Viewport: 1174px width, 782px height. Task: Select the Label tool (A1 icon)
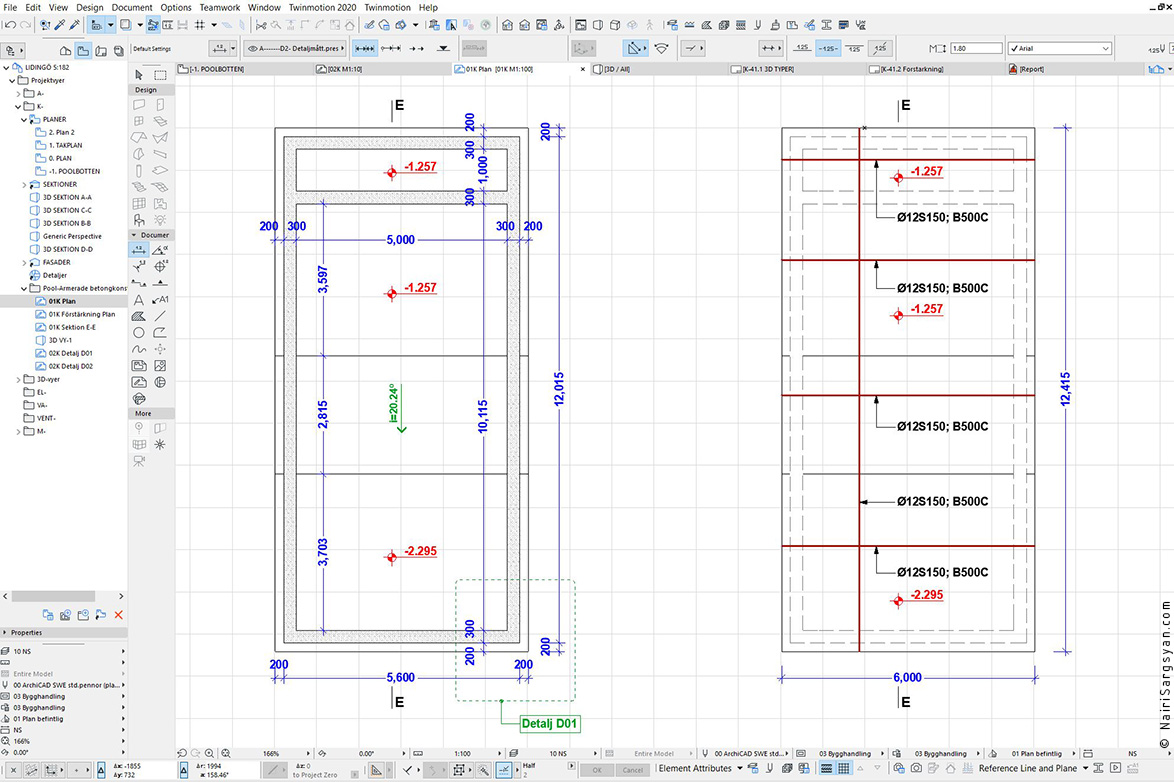click(160, 300)
